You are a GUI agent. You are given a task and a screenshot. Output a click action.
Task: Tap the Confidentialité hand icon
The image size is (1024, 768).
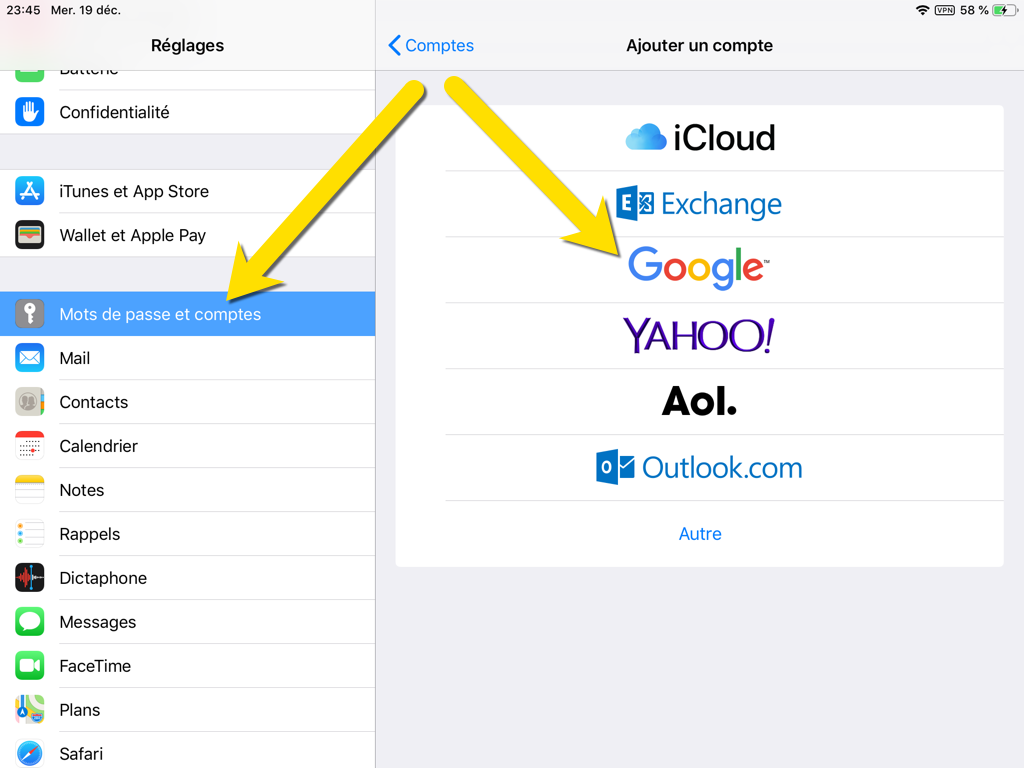pyautogui.click(x=30, y=112)
